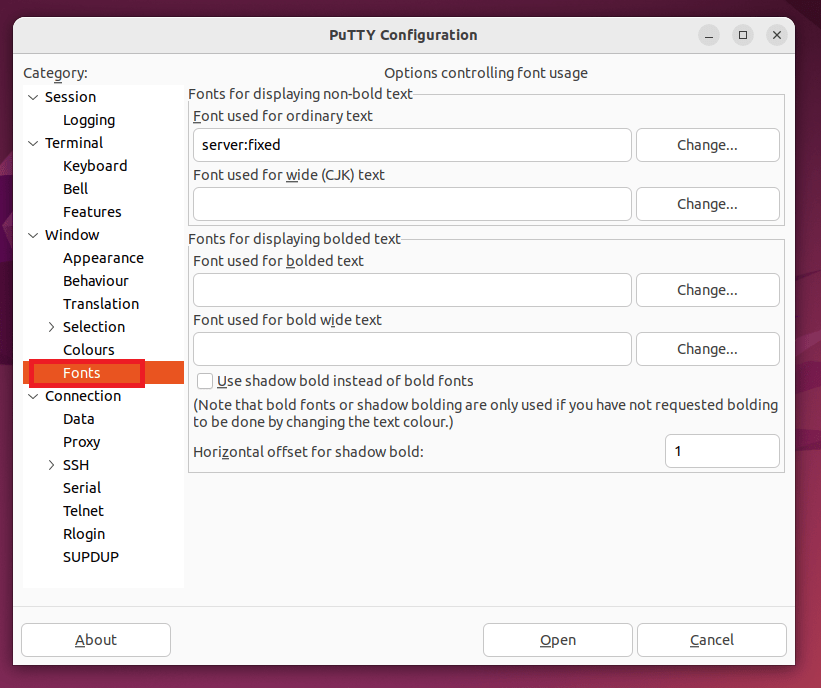The height and width of the screenshot is (688, 821).
Task: Click the ordinary text font field
Action: pyautogui.click(x=412, y=145)
